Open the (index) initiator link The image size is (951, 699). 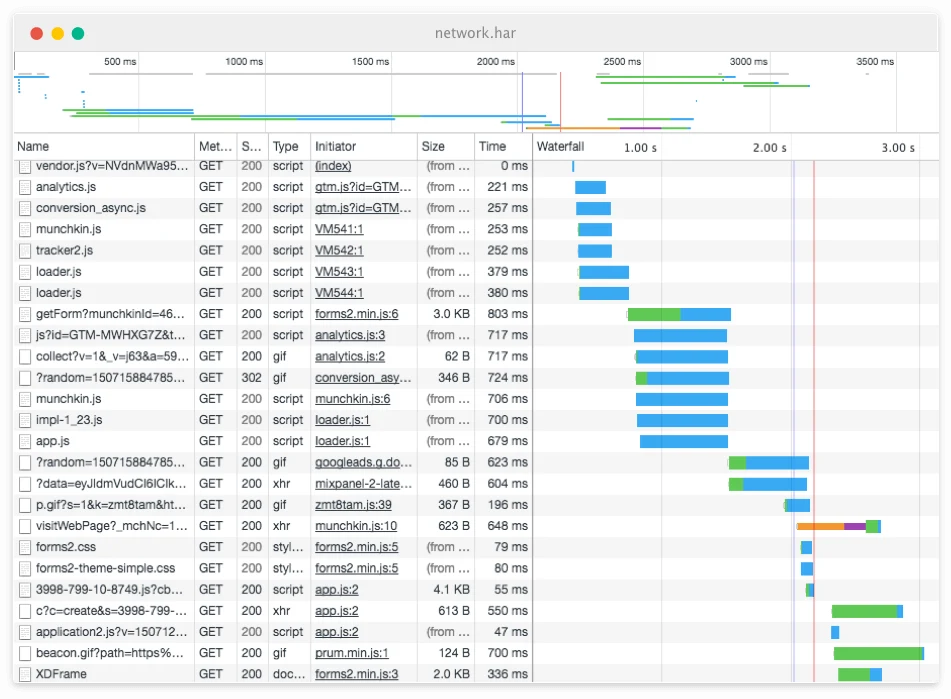(x=333, y=166)
